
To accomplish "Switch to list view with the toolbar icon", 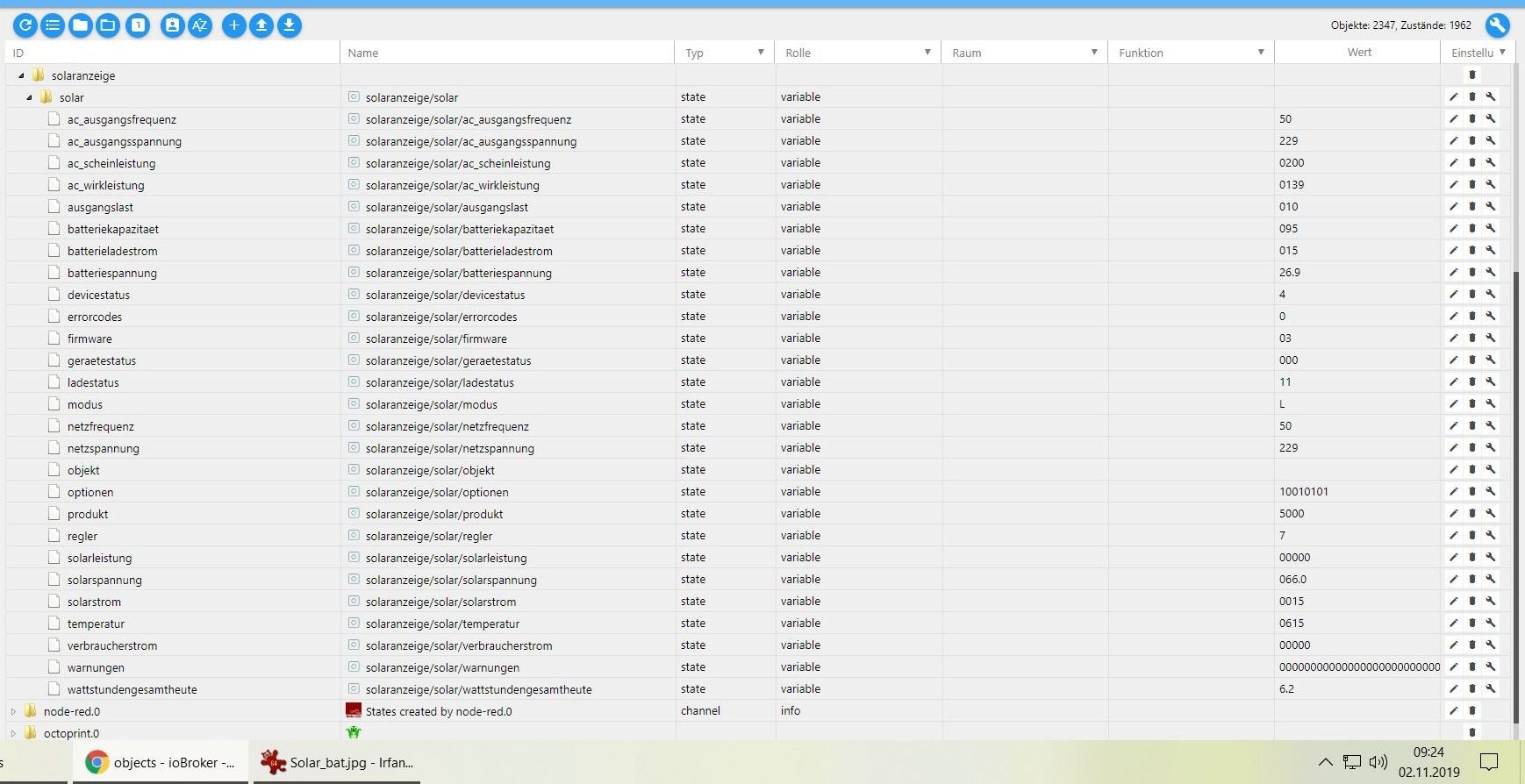I will 53,25.
